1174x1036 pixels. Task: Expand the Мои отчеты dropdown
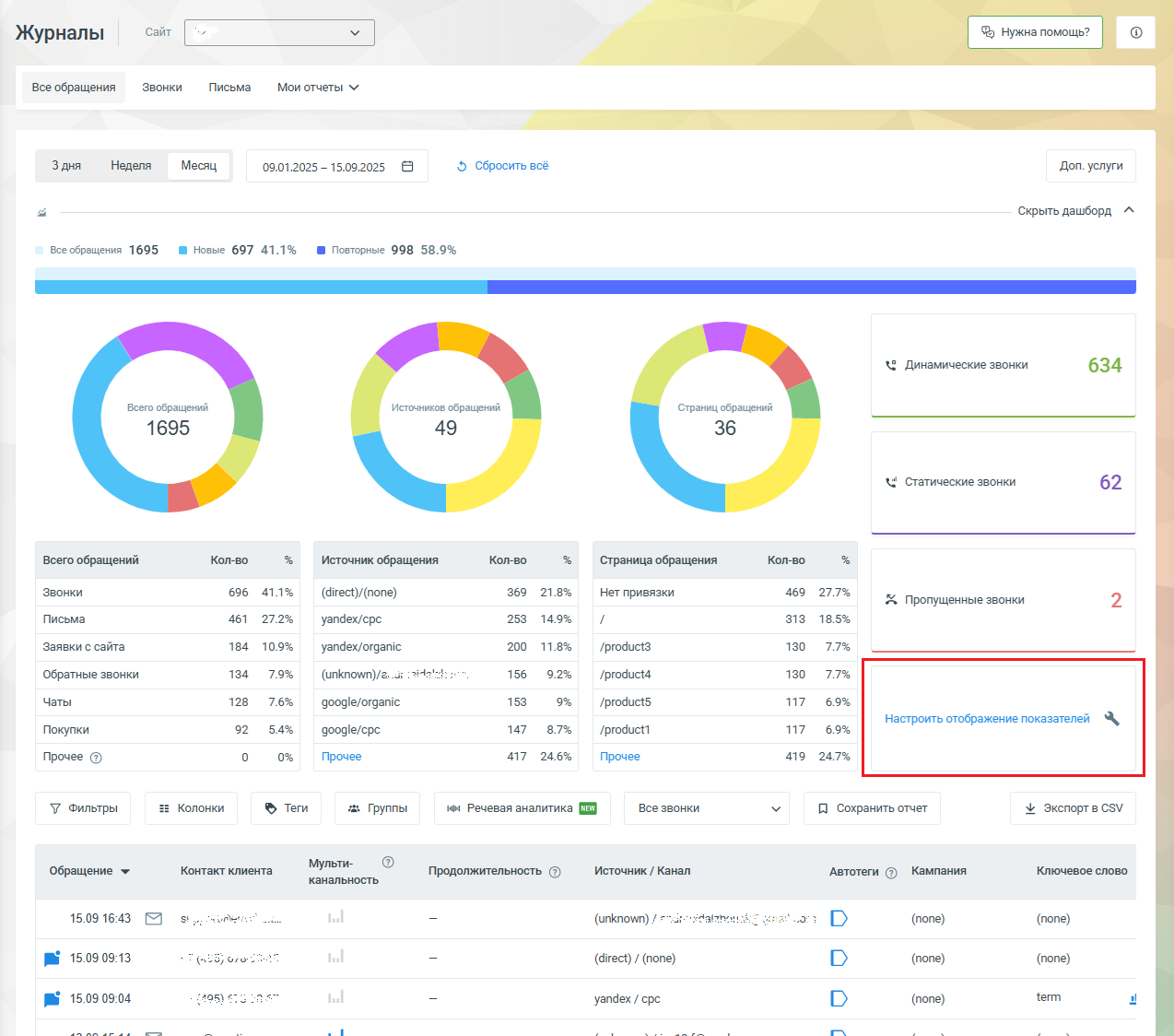318,88
